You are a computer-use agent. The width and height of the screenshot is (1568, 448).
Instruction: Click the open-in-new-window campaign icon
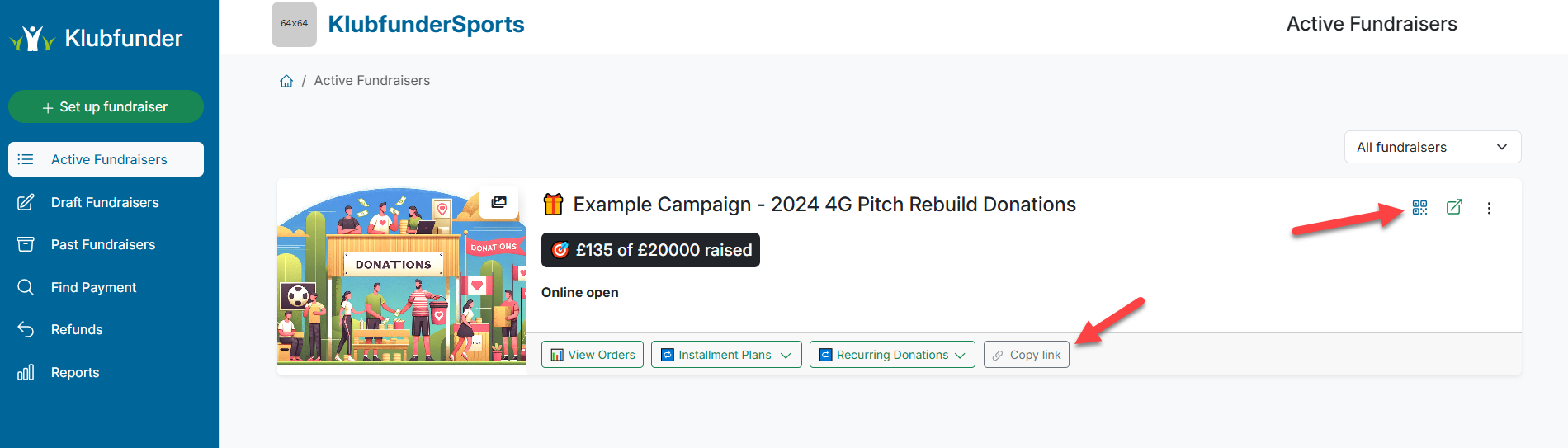pos(1454,207)
